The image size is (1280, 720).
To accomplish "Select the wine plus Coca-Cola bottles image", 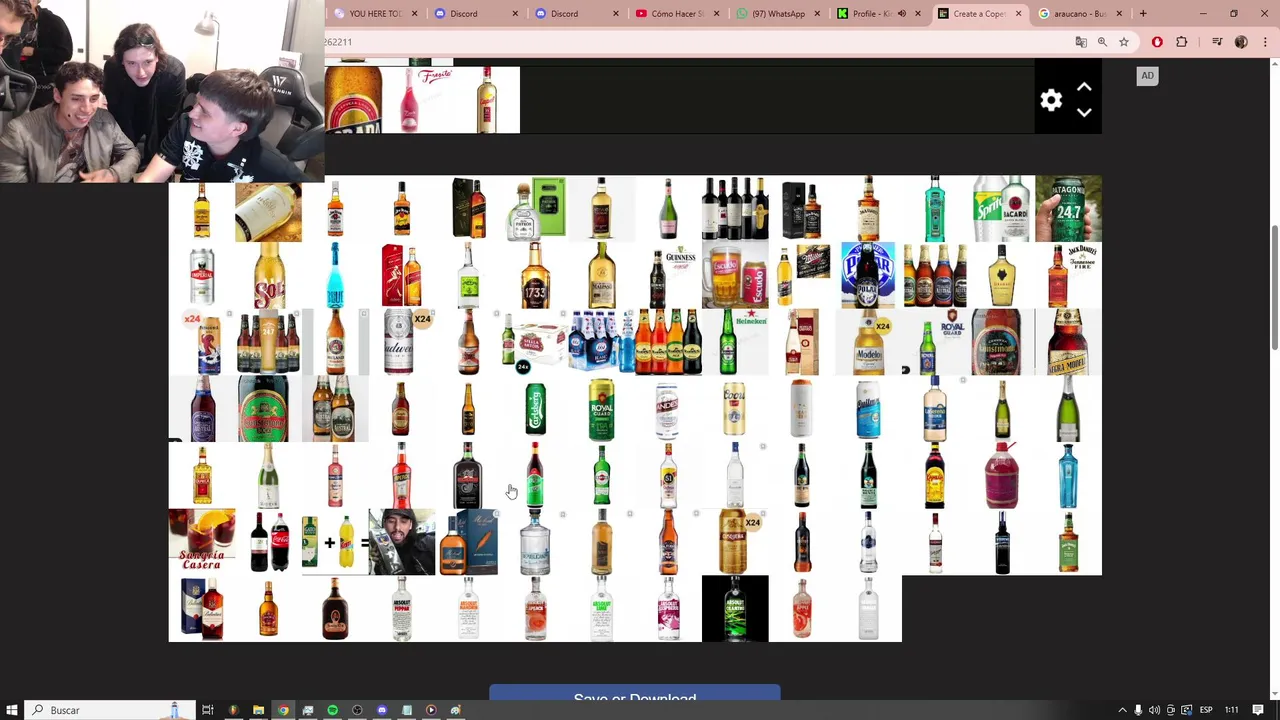I will [x=268, y=542].
